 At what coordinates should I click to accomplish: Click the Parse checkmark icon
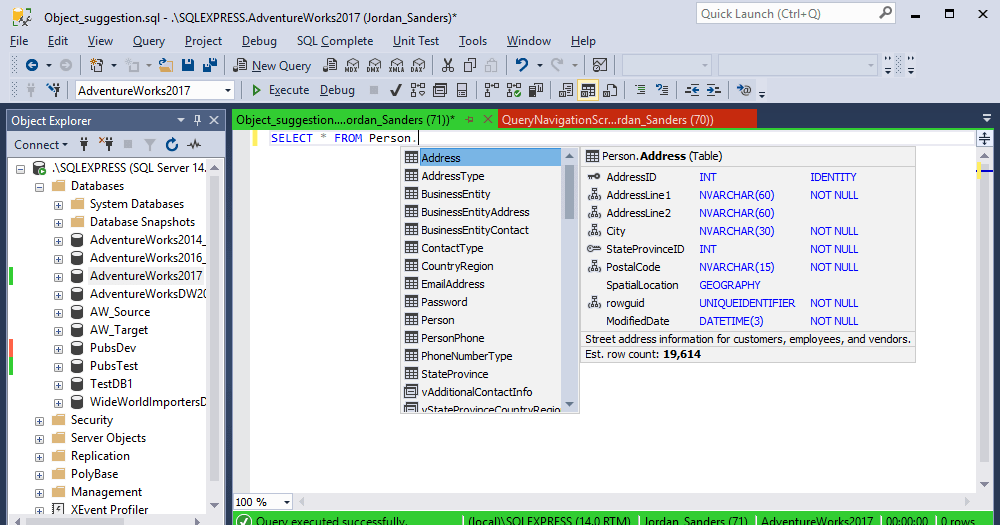tap(394, 90)
